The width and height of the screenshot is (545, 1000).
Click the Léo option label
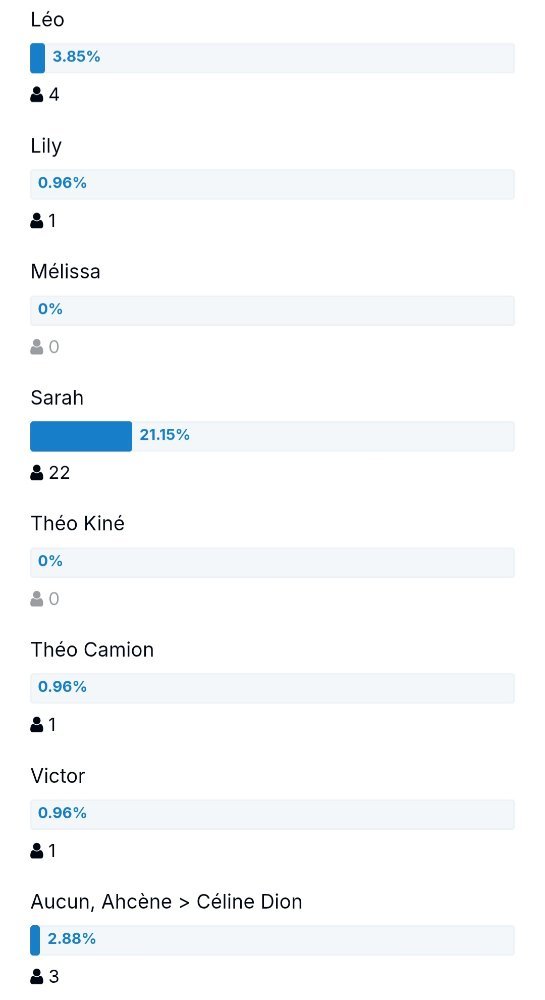click(47, 20)
